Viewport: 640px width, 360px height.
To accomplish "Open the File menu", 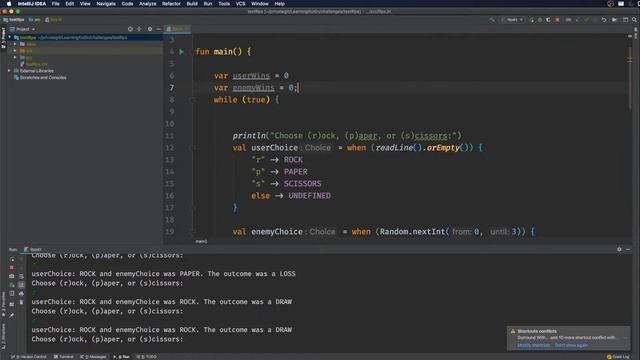I will tap(56, 4).
